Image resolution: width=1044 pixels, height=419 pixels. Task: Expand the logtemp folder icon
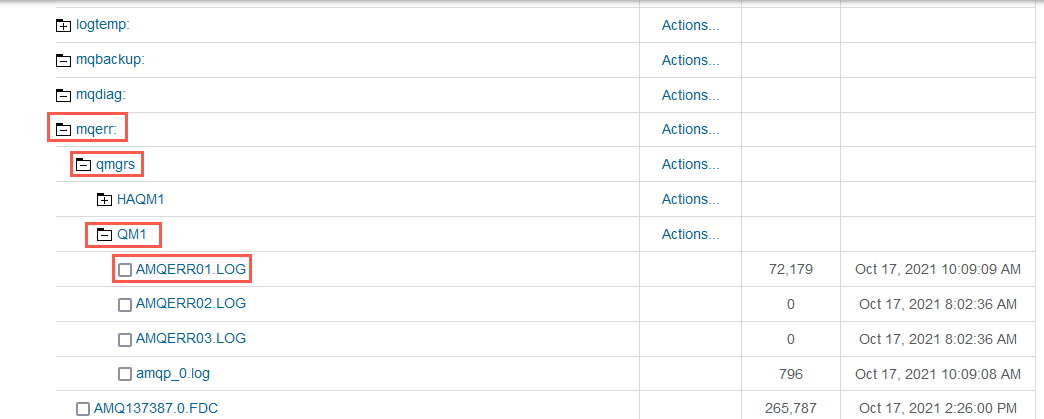(x=63, y=26)
